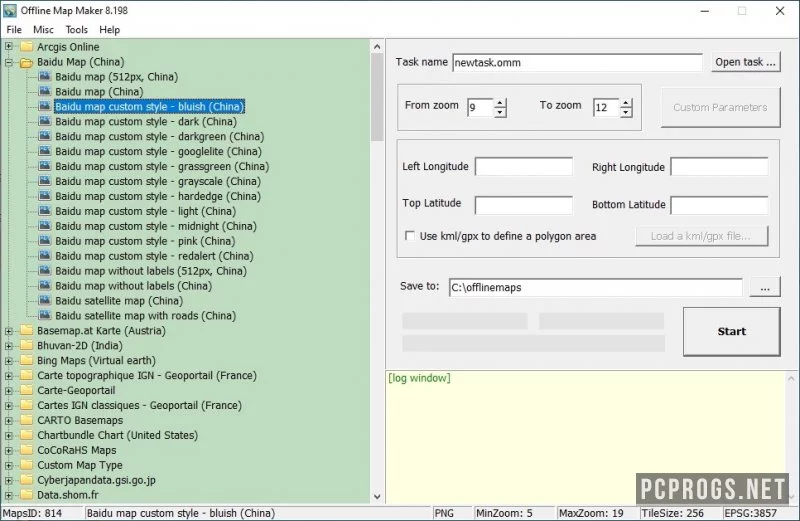Click the Load a kml/gpx file... button
Viewport: 800px width, 521px height.
tap(702, 236)
